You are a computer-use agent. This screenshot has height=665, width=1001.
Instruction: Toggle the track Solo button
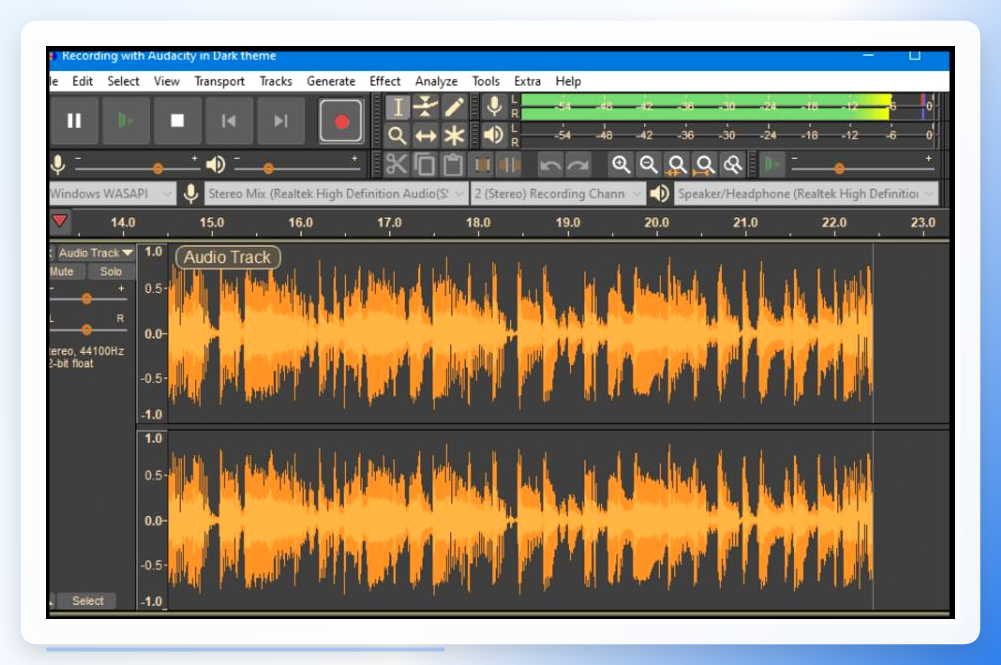tap(110, 271)
